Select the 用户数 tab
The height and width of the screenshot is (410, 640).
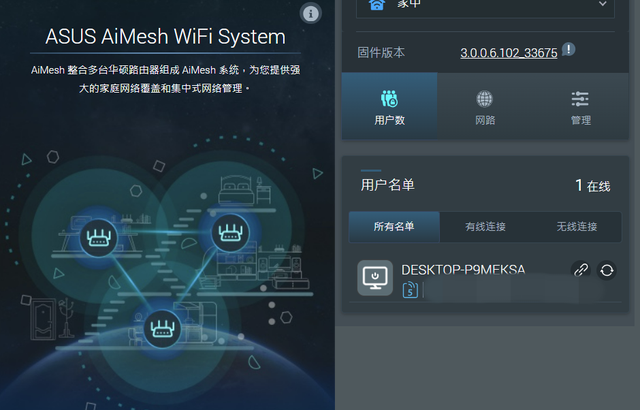click(389, 106)
